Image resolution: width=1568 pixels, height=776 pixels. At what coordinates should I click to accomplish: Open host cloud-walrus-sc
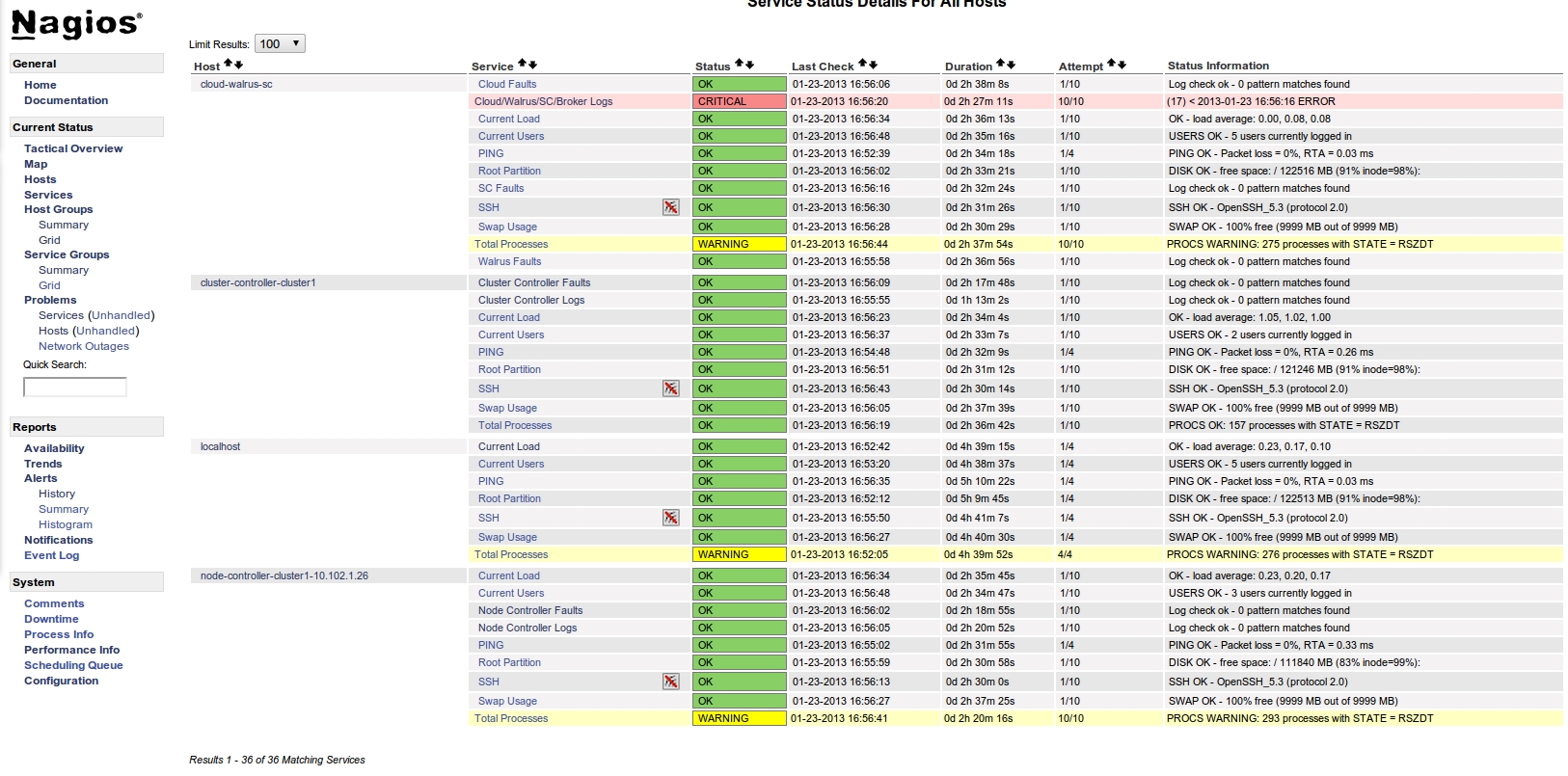[236, 84]
